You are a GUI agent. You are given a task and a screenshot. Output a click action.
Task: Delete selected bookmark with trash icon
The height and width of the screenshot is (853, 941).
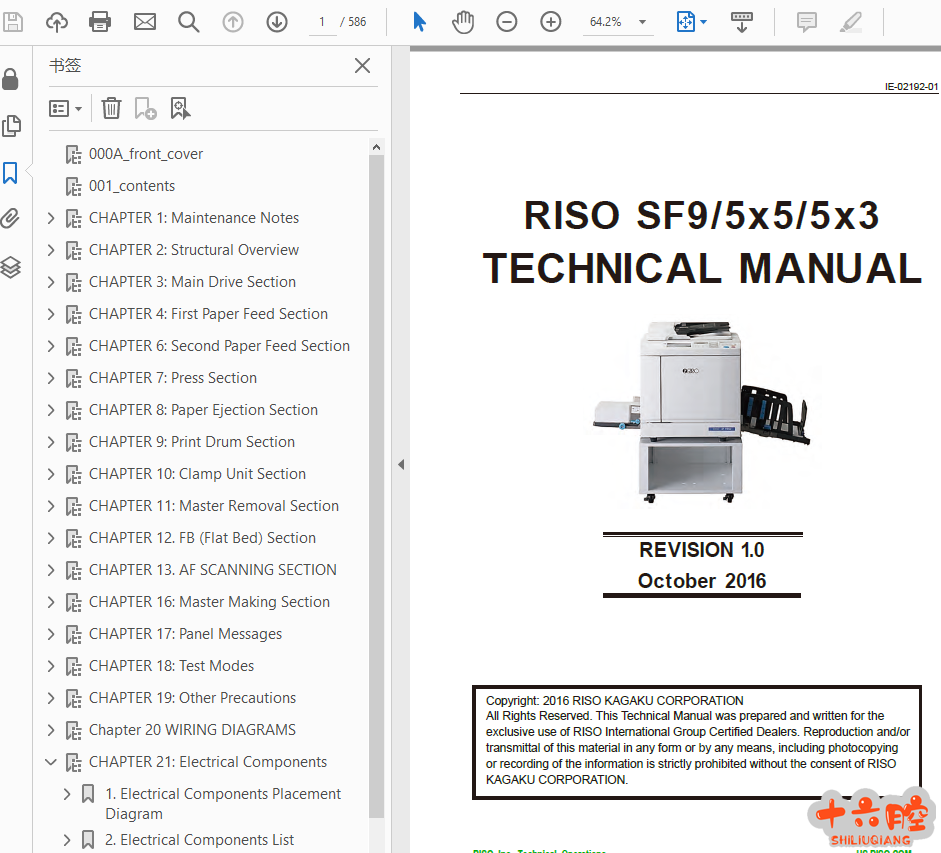click(112, 108)
